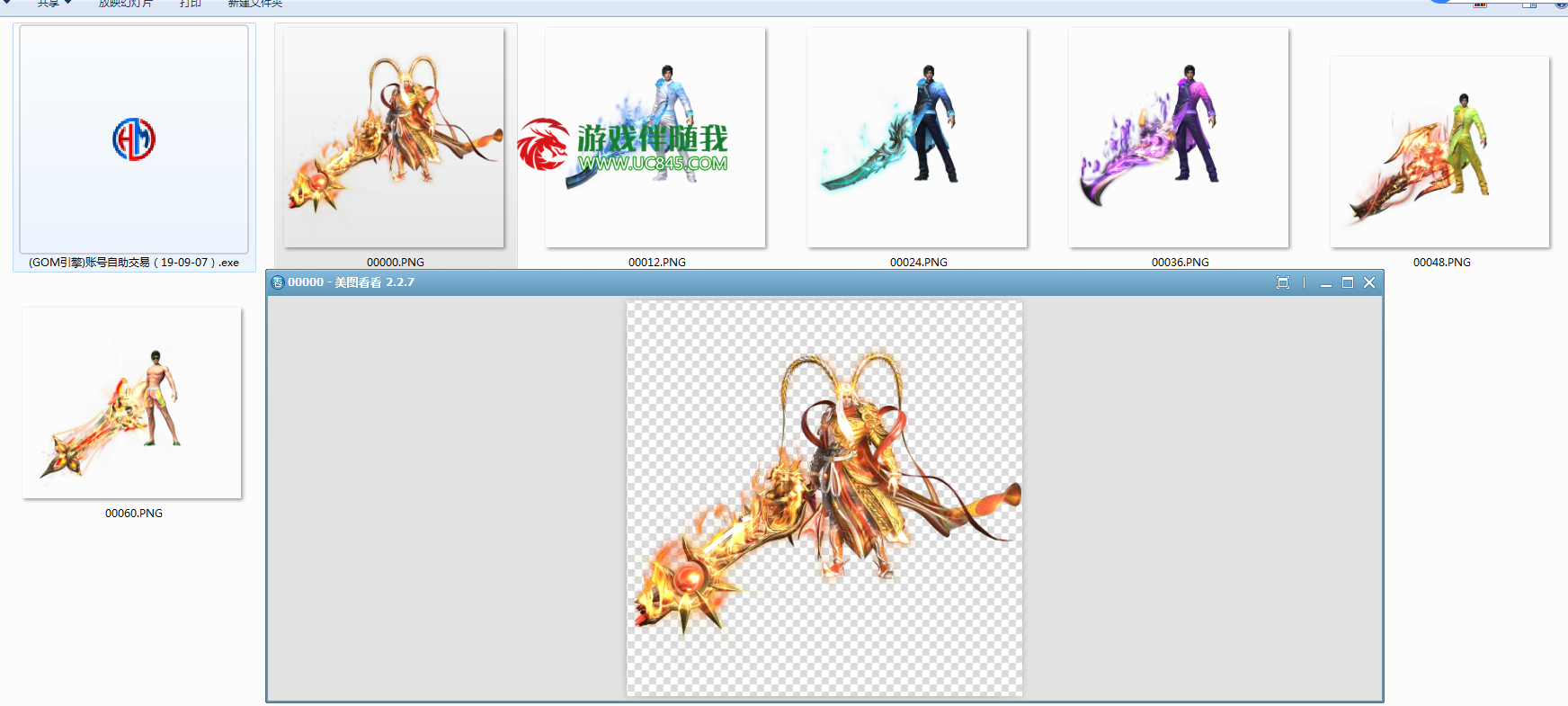Select the 00036.PNG purple character thumbnail
The height and width of the screenshot is (706, 1568).
click(x=1179, y=137)
